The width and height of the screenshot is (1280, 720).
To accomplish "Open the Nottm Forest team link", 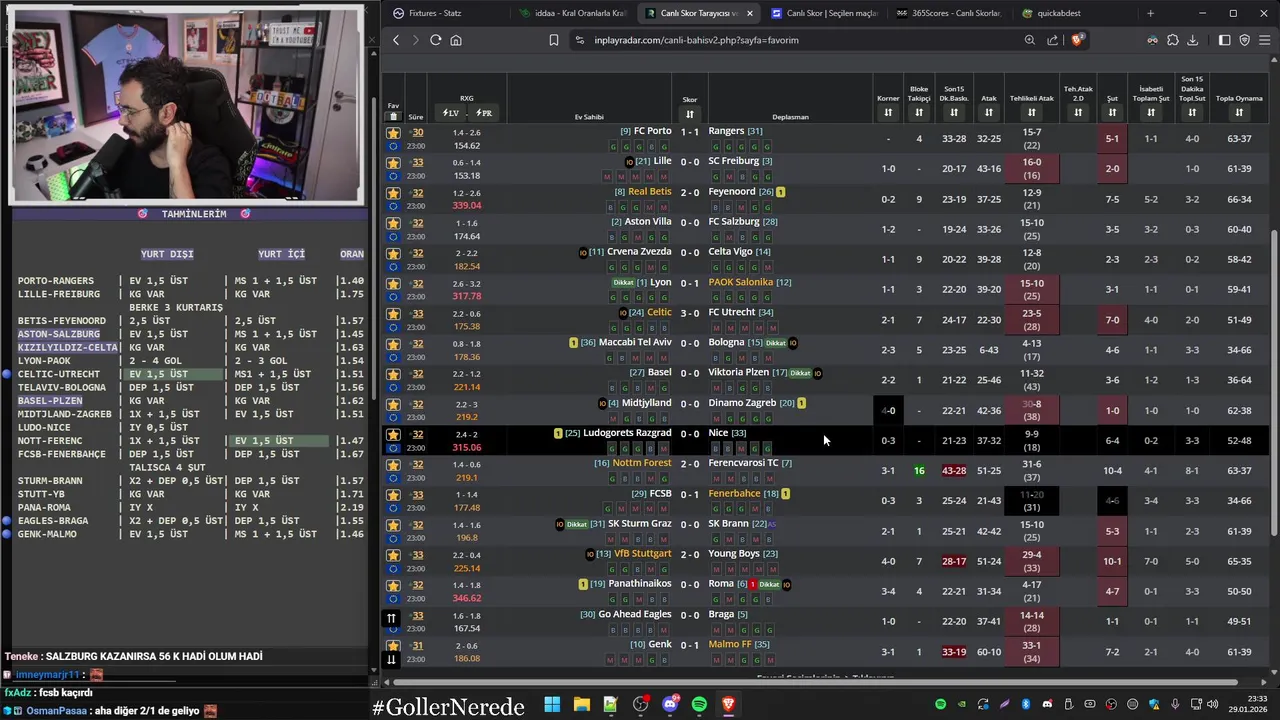I will coord(641,463).
